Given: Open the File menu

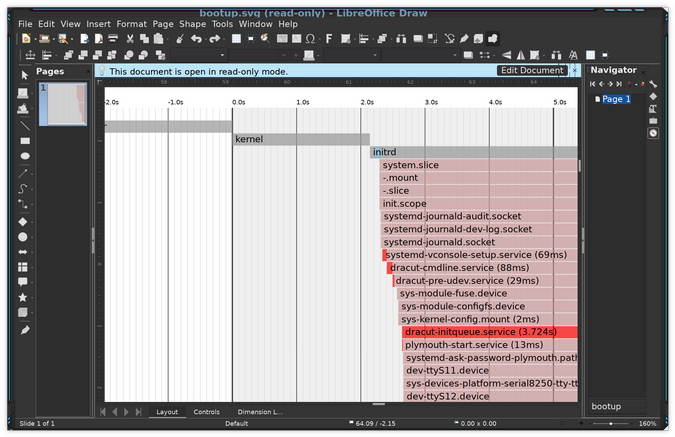Looking at the screenshot, I should tap(25, 23).
